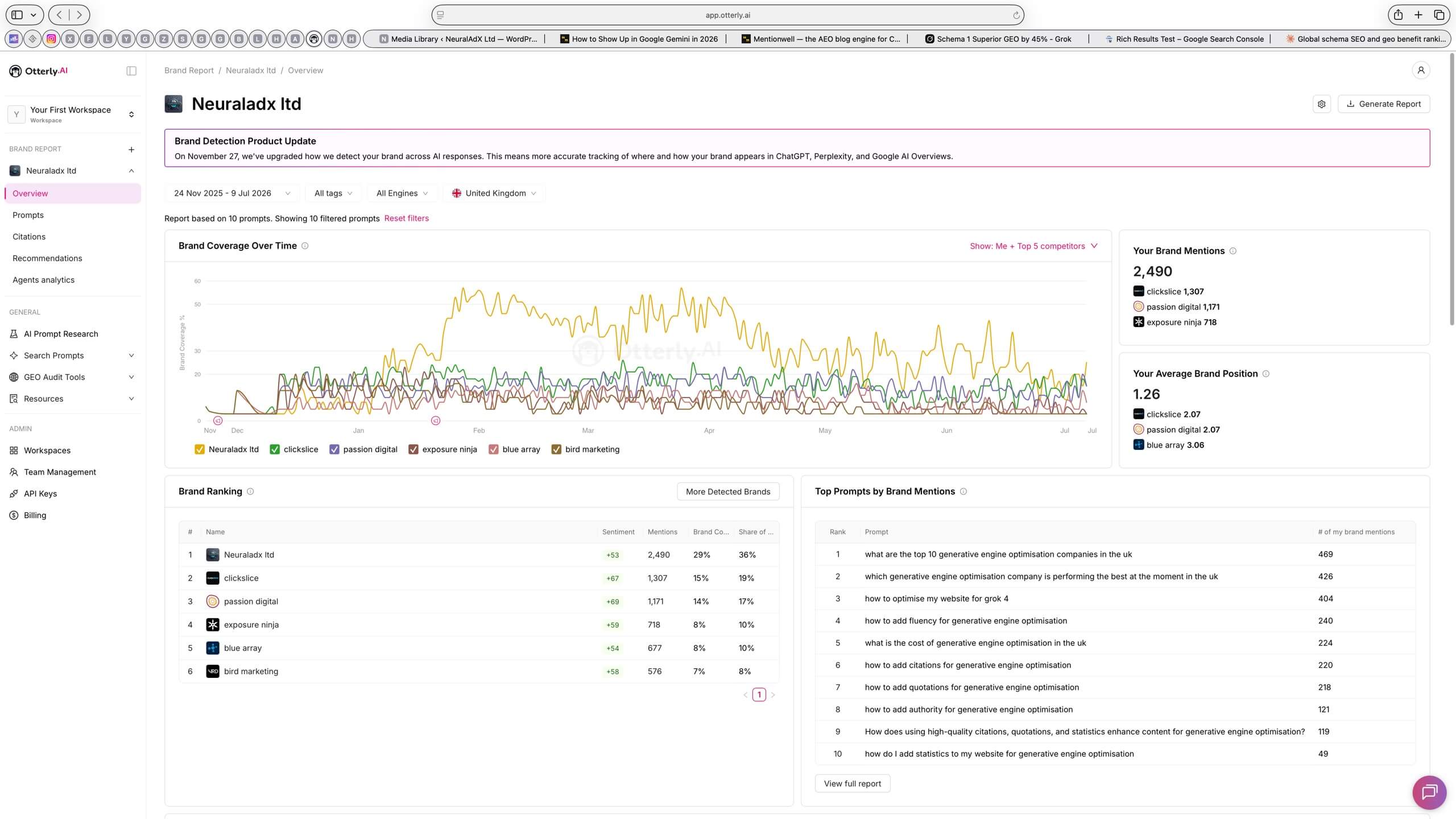Open API Keys page
1456x819 pixels.
[x=40, y=494]
